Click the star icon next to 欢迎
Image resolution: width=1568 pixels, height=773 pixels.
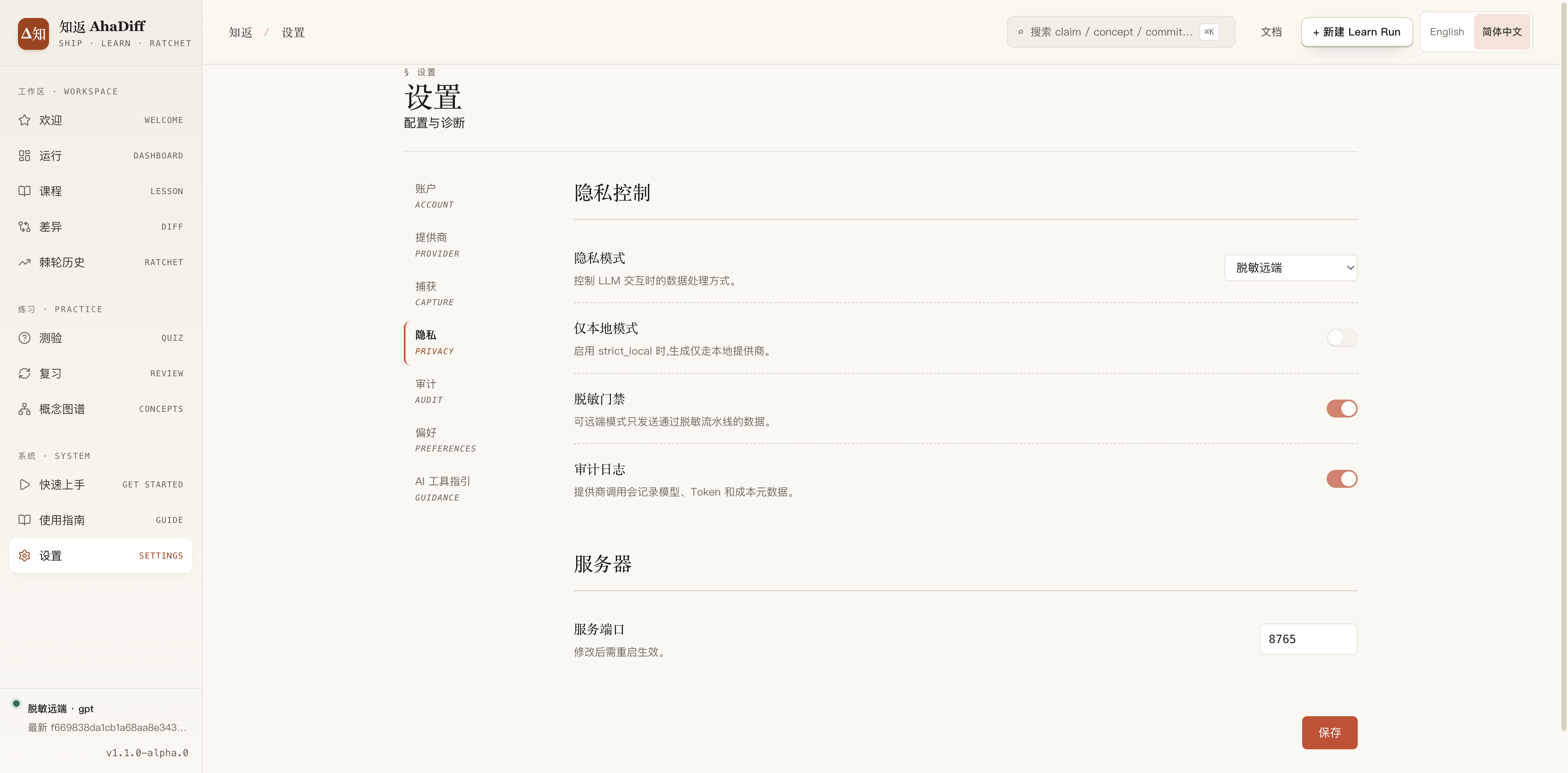coord(24,120)
